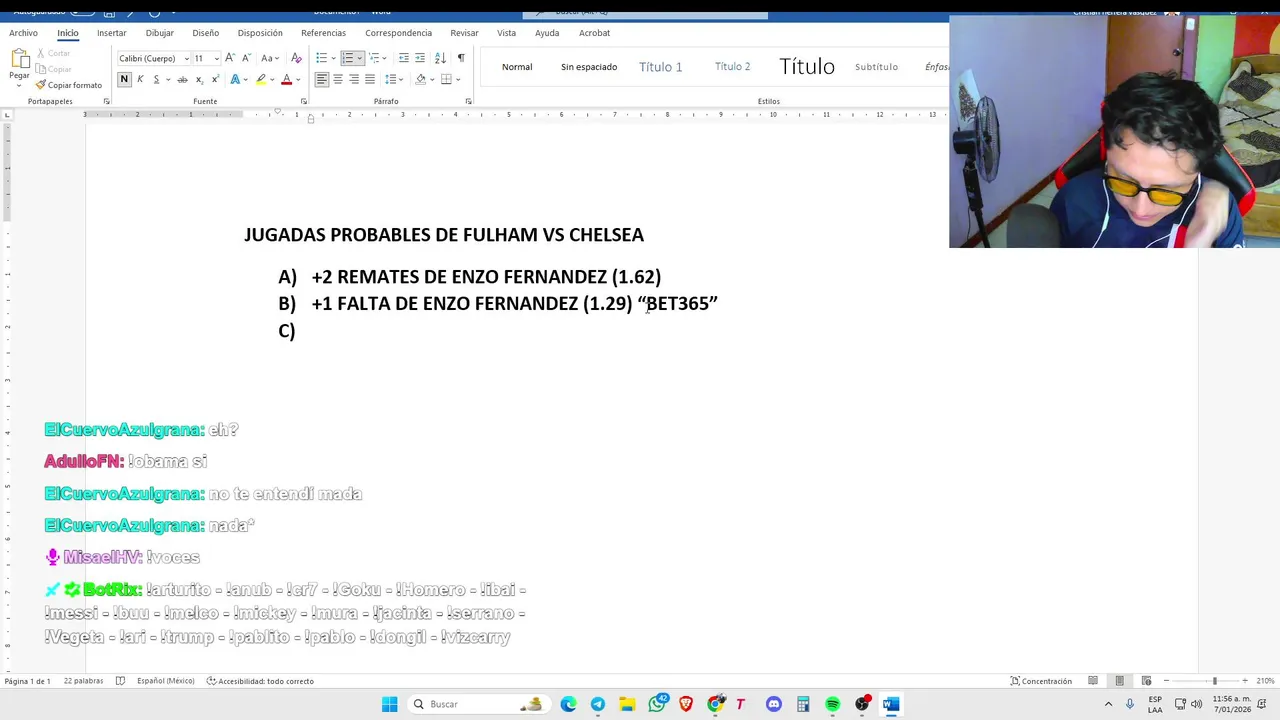Open the Archivo menu
1280x720 pixels.
click(x=23, y=33)
